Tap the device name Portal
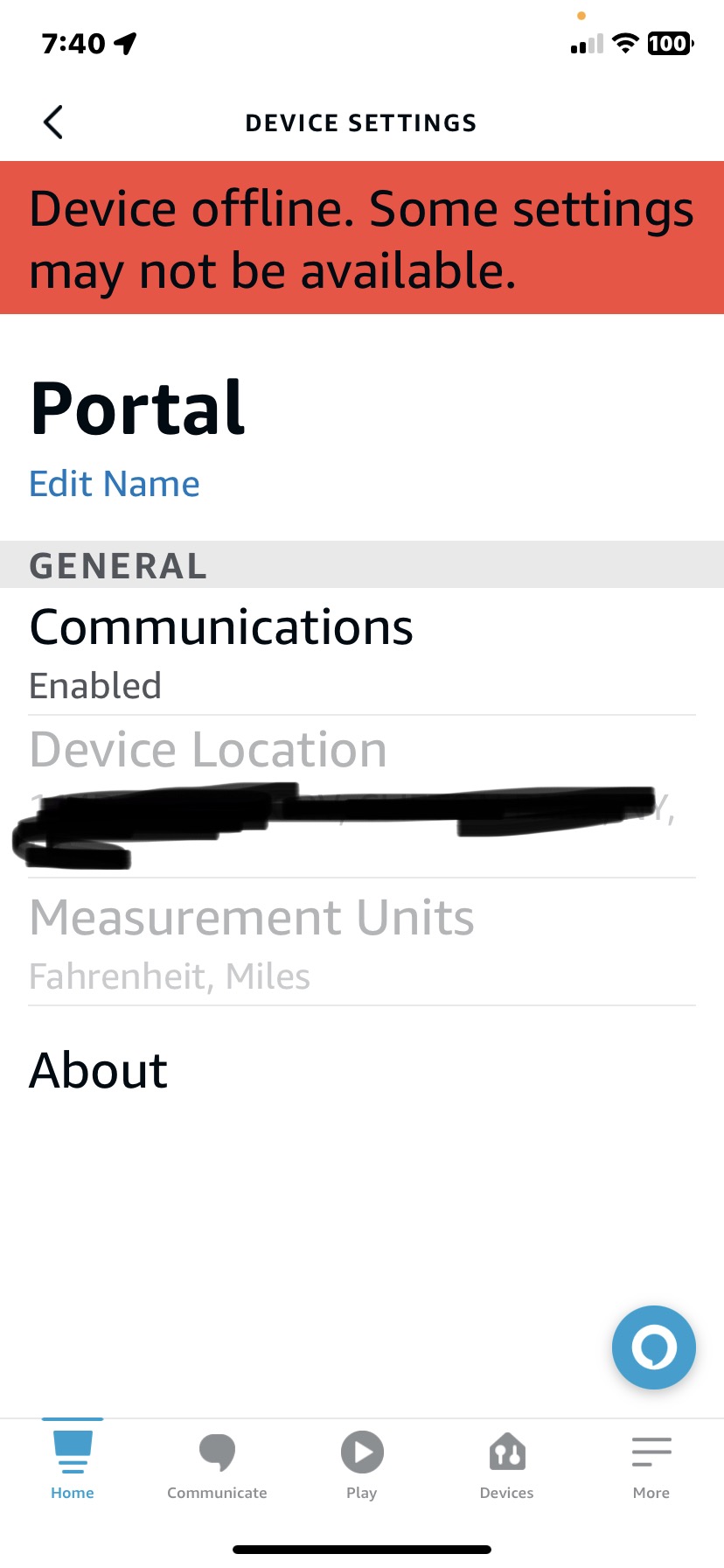 point(137,406)
